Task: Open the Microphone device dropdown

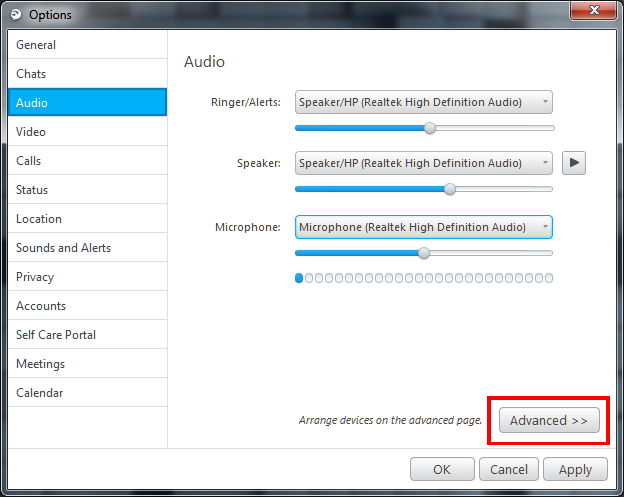Action: (x=423, y=227)
